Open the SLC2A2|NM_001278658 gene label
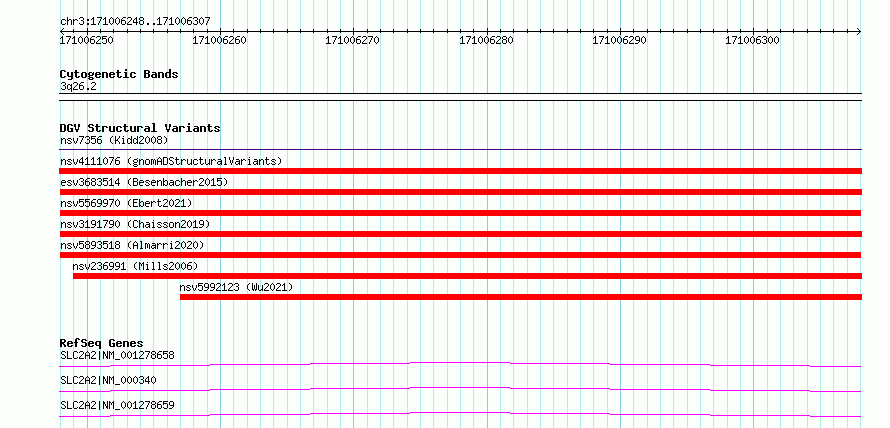This screenshot has height=428, width=890. click(x=117, y=355)
